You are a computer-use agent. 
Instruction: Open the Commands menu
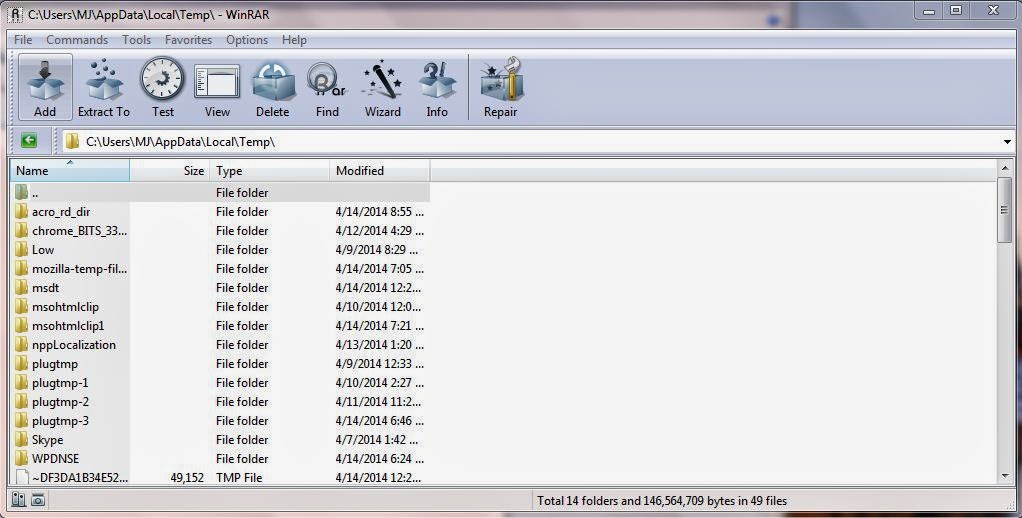(77, 40)
